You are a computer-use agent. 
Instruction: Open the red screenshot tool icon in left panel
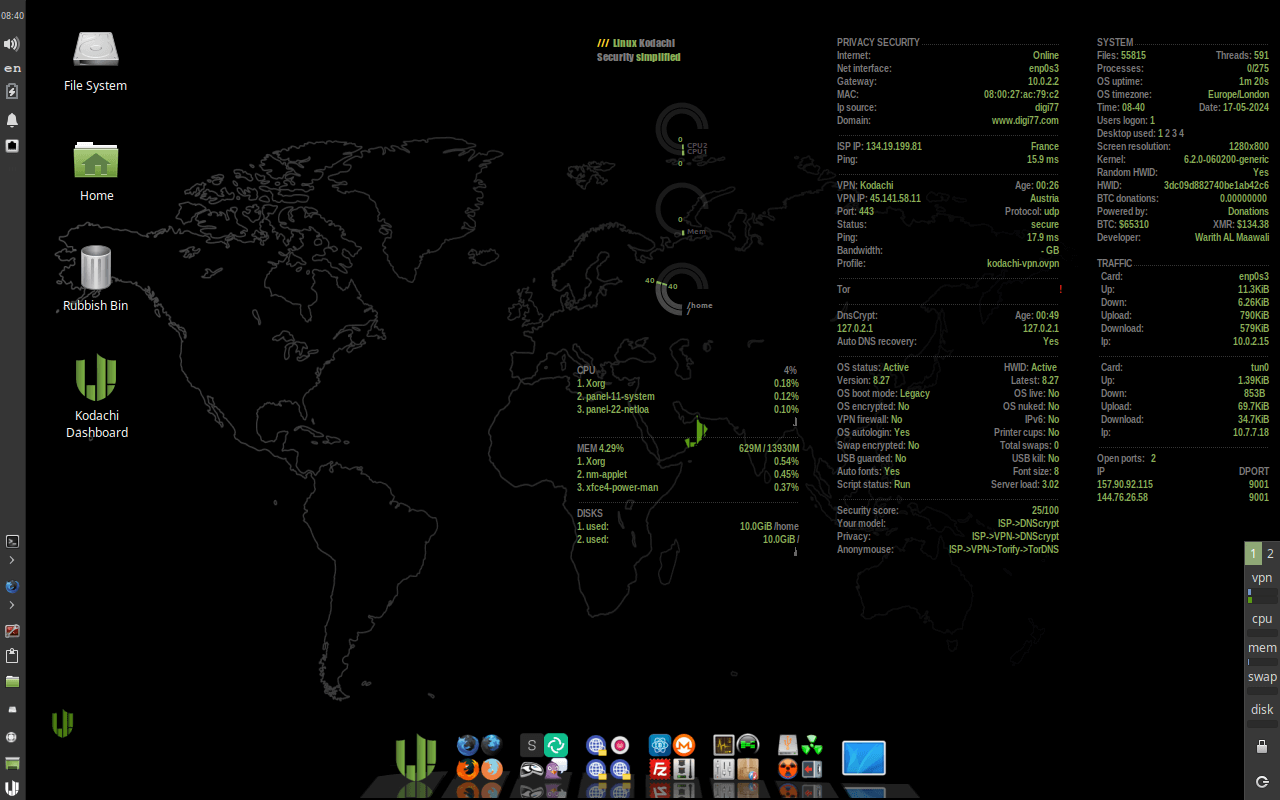point(13,631)
